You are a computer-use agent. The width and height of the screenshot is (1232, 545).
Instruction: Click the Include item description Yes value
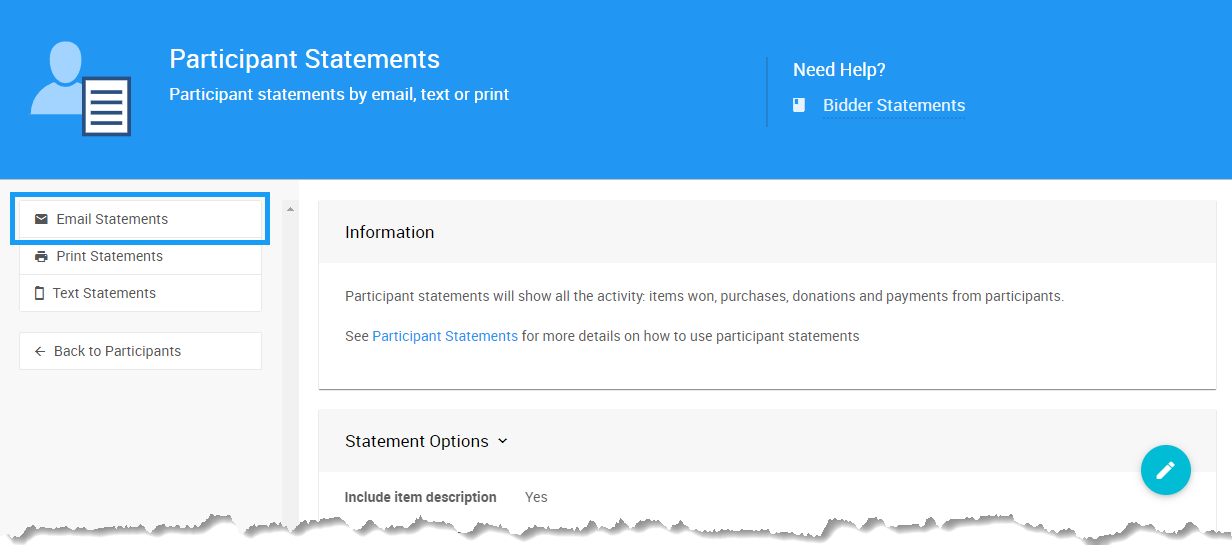(x=536, y=497)
